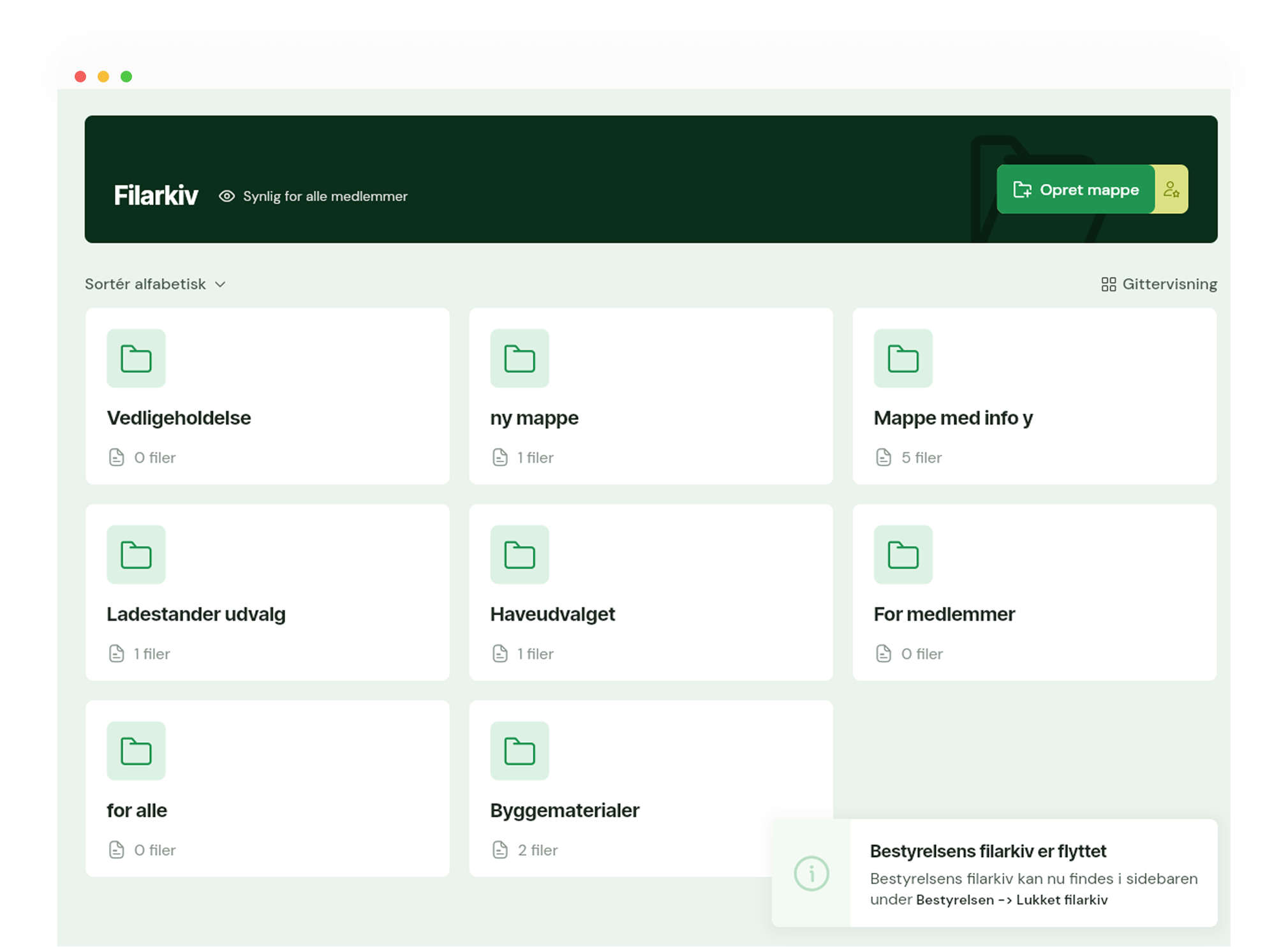This screenshot has width=1288, height=947.
Task: Click the Bestyrelsens filarkiv er flyttet heading
Action: click(988, 851)
